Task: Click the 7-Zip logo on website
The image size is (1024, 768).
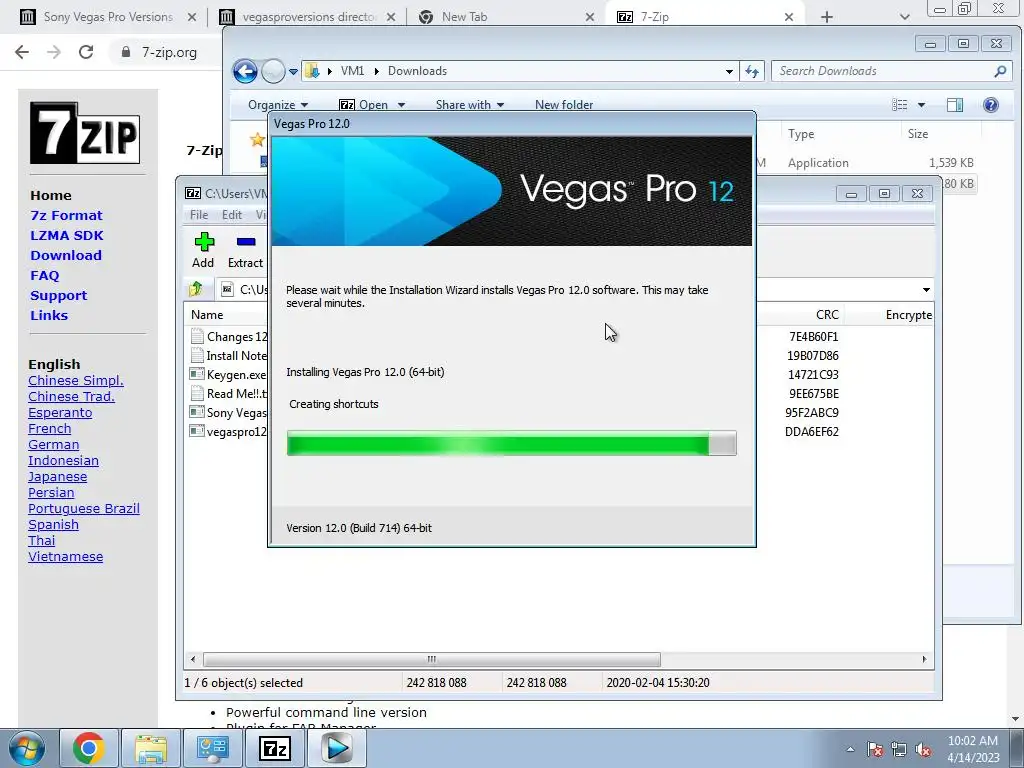Action: click(85, 133)
